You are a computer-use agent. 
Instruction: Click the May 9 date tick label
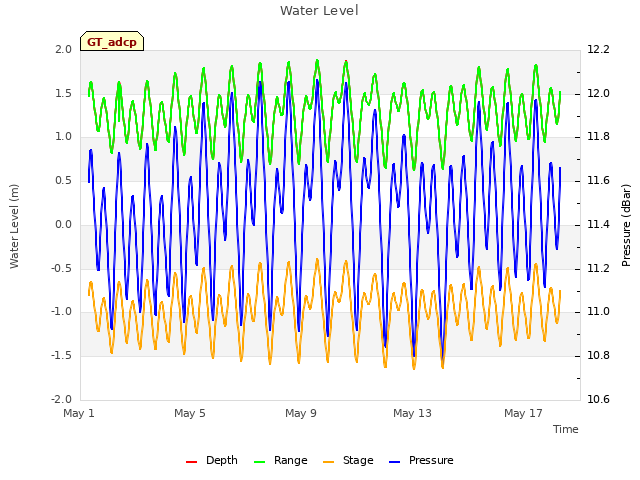pyautogui.click(x=301, y=413)
